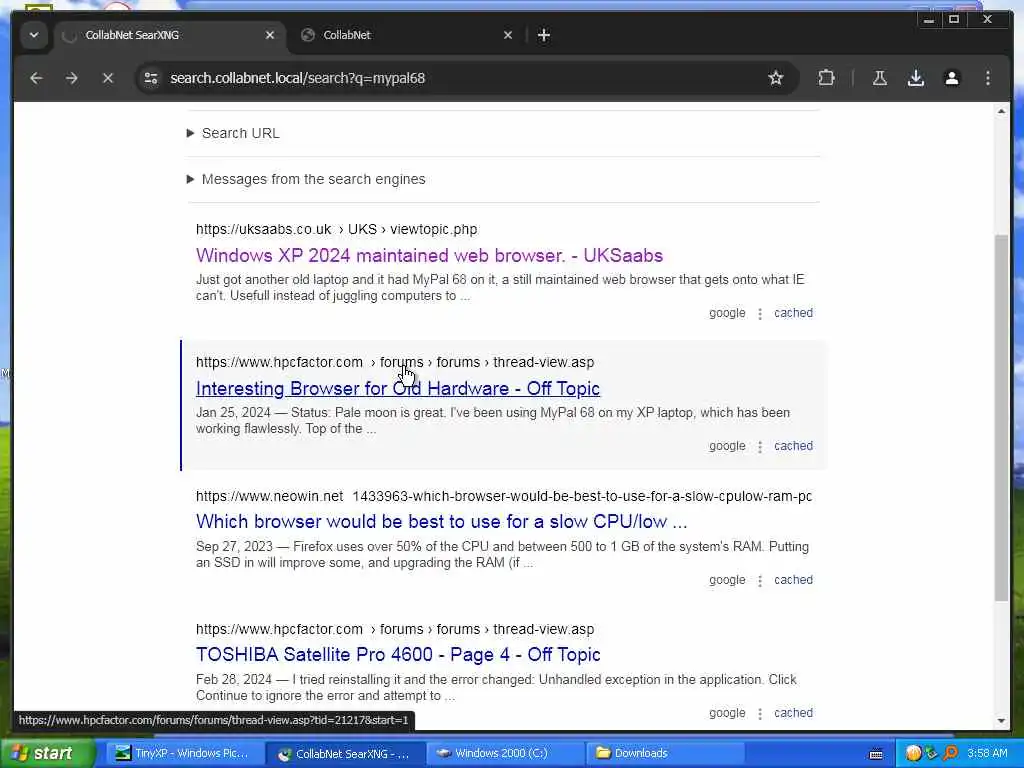
Task: Click the 3:58 AM clock
Action: pyautogui.click(x=987, y=754)
